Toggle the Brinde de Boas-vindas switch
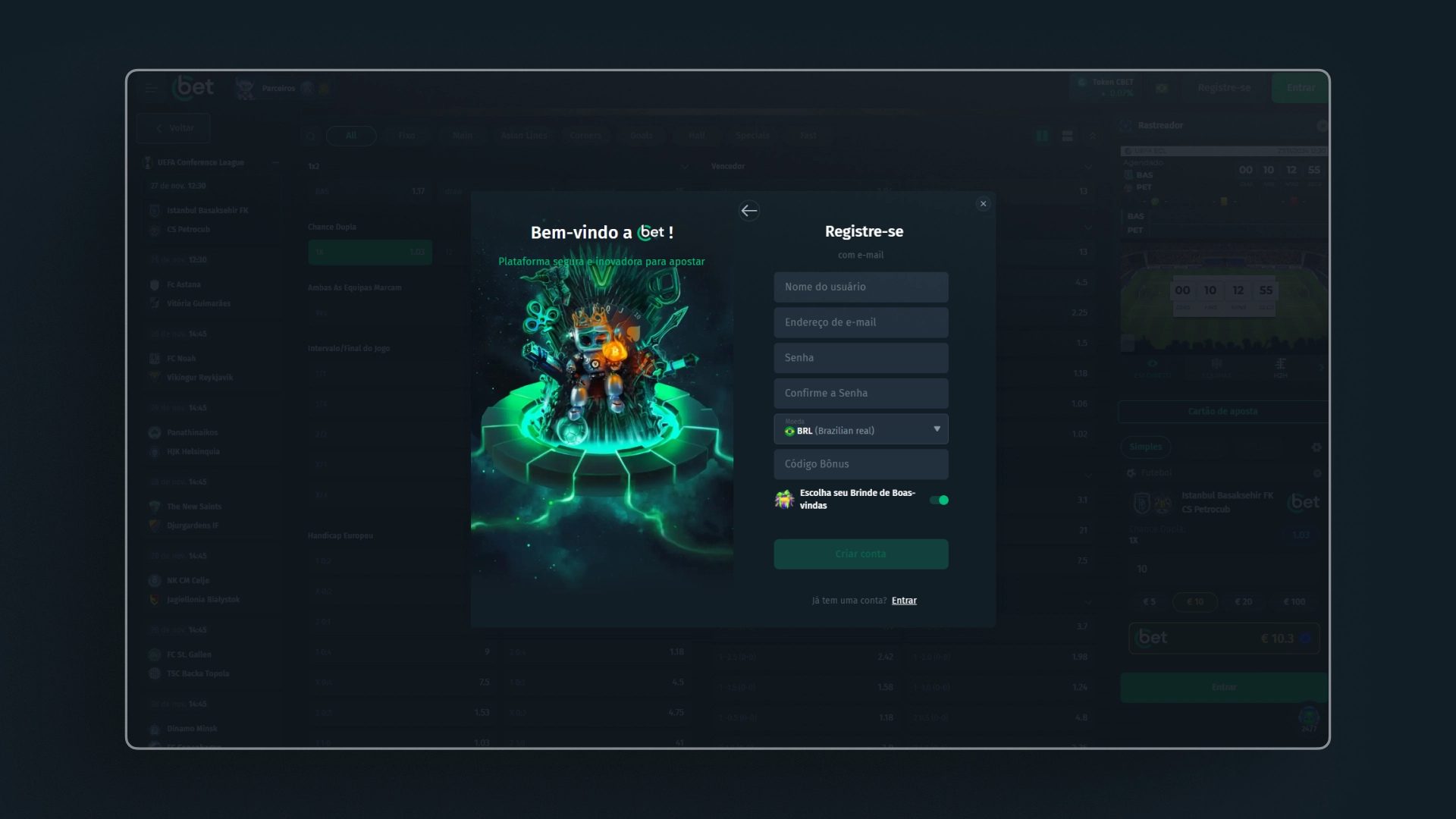The height and width of the screenshot is (819, 1456). pyautogui.click(x=940, y=500)
